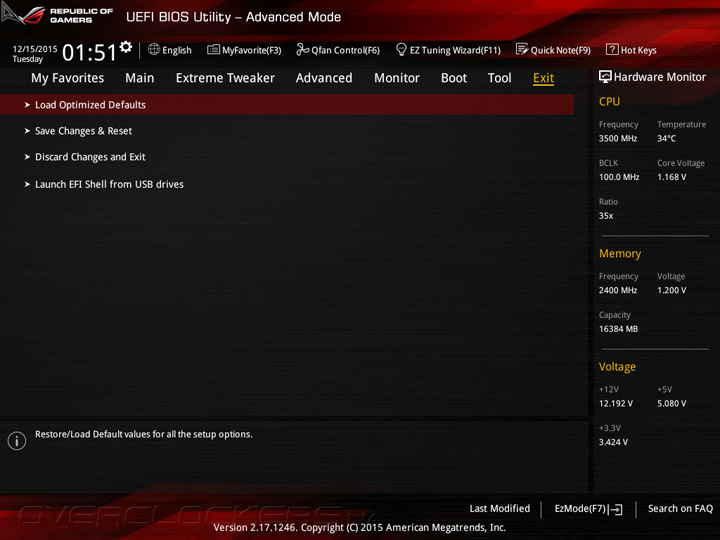Click the Voltage section heading
This screenshot has width=720, height=540.
coord(617,367)
